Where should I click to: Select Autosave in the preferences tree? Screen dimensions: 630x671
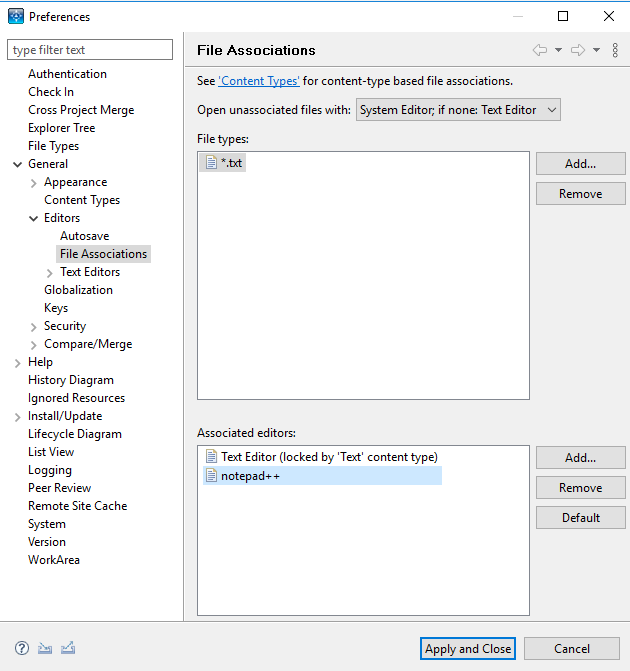pyautogui.click(x=84, y=236)
